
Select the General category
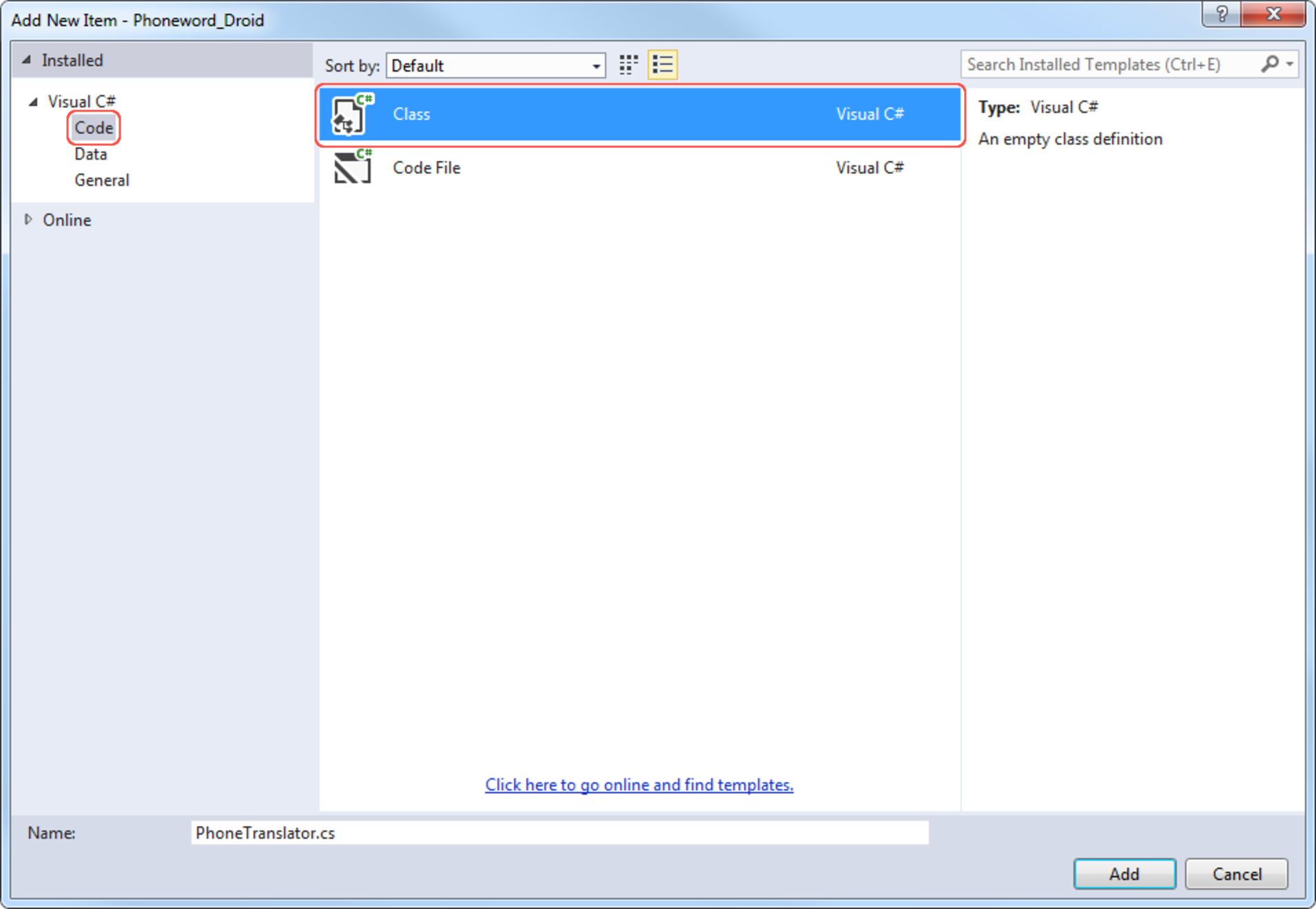point(102,180)
